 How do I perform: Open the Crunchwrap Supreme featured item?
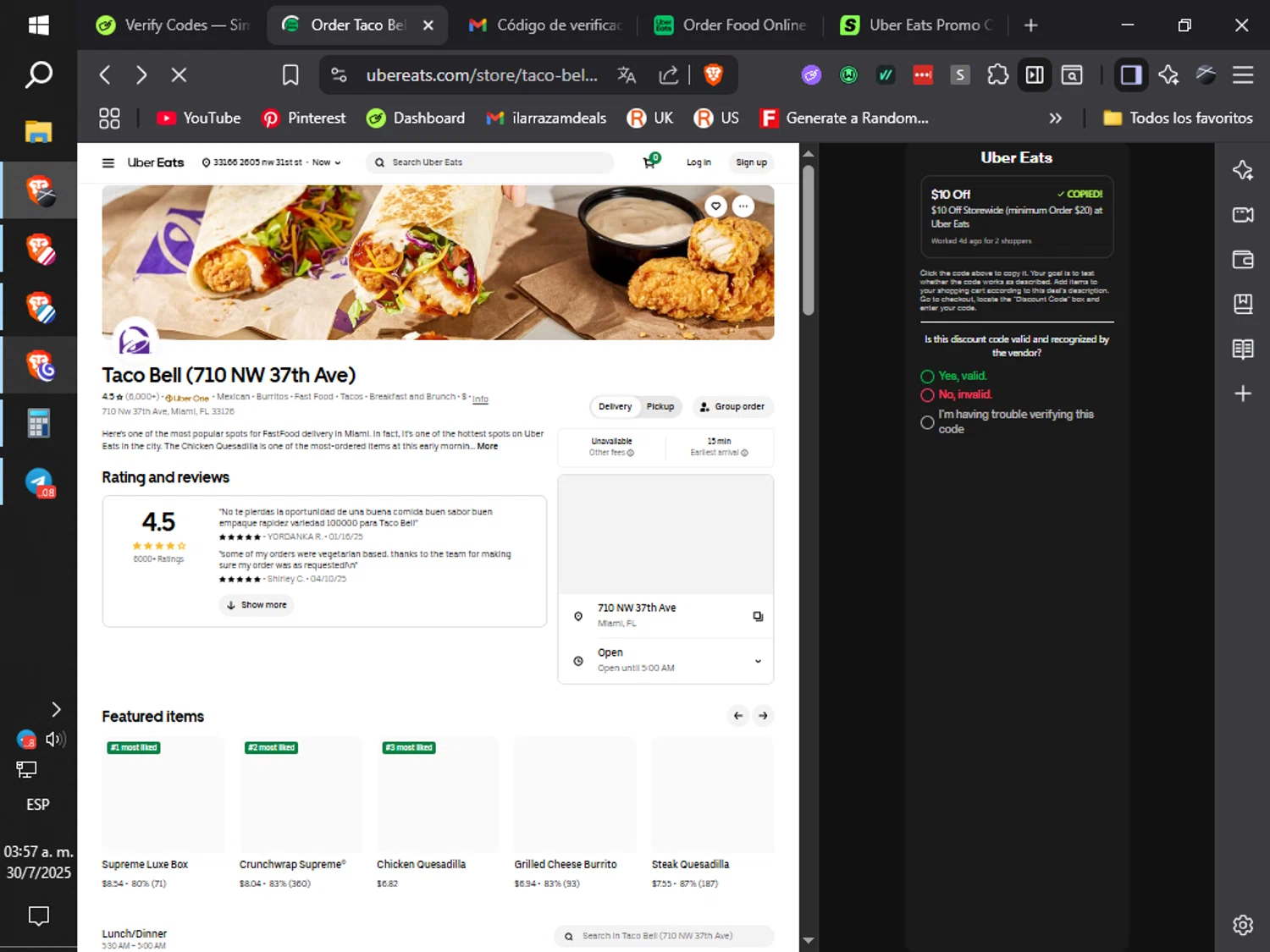tap(301, 812)
